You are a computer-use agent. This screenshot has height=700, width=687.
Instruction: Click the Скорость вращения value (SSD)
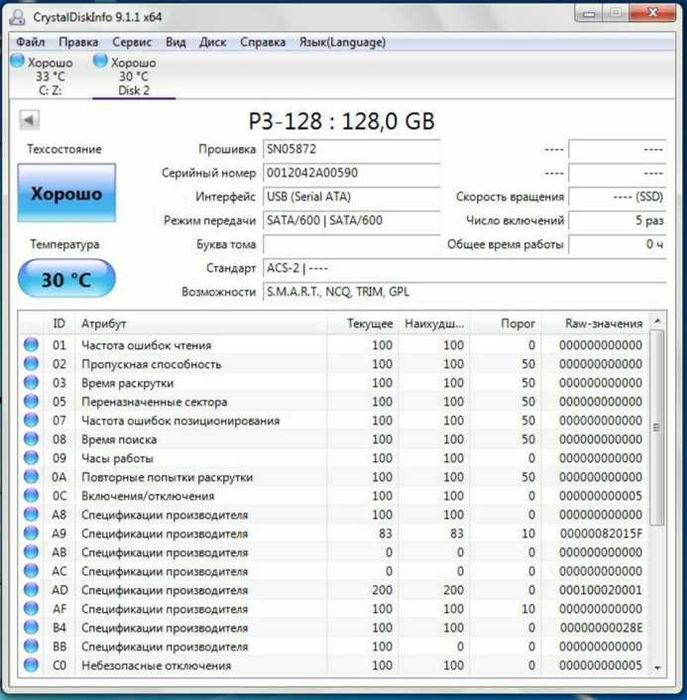(617, 196)
